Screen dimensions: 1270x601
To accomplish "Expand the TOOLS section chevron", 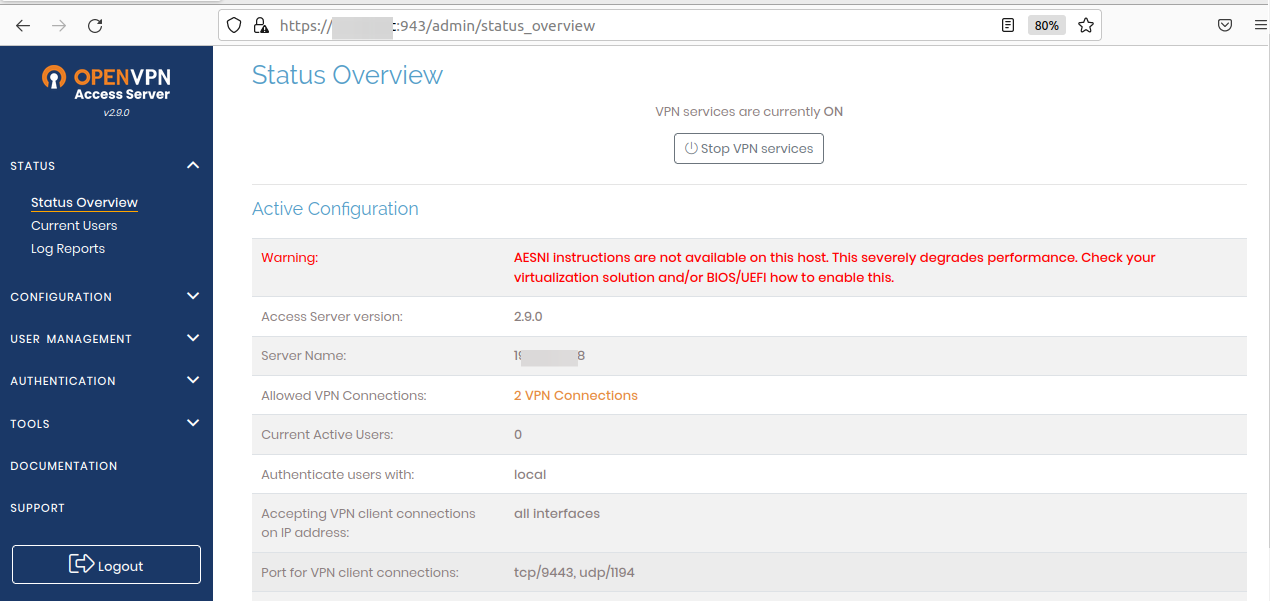I will [x=193, y=423].
